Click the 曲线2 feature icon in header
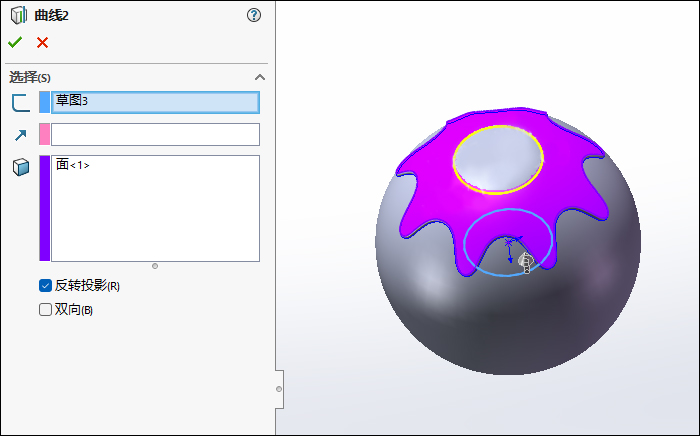Viewport: 700px width, 436px height. (18, 15)
